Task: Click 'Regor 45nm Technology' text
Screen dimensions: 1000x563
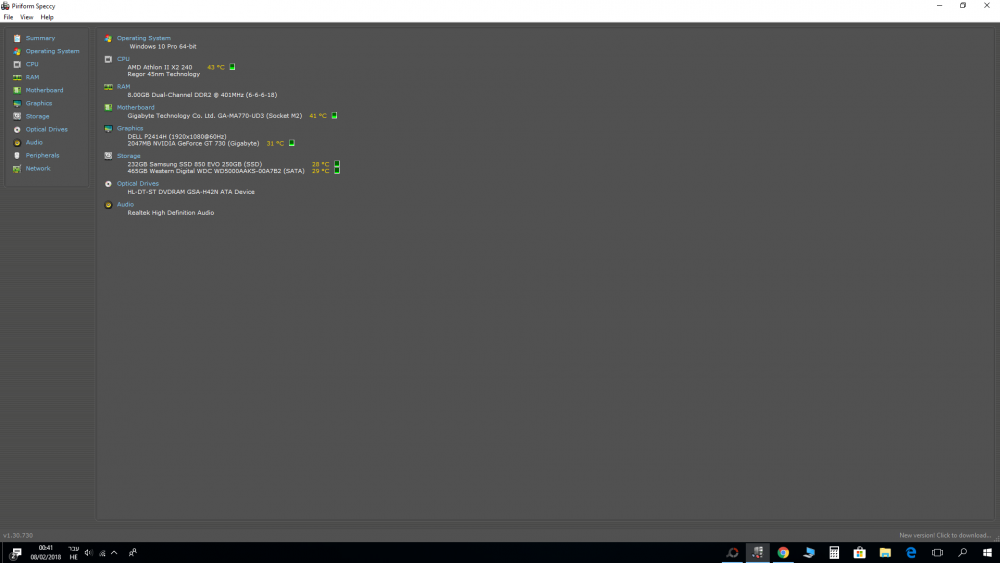Action: point(163,75)
